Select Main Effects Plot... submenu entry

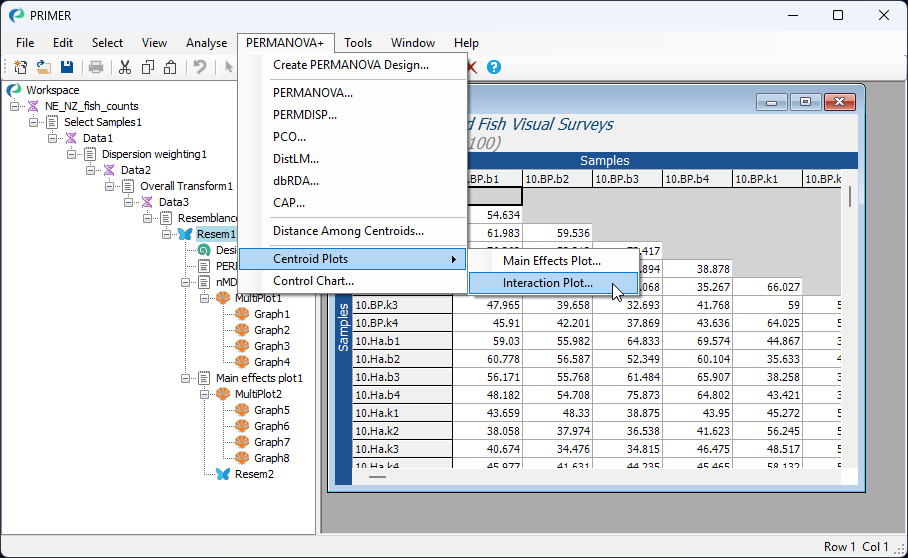[551, 261]
